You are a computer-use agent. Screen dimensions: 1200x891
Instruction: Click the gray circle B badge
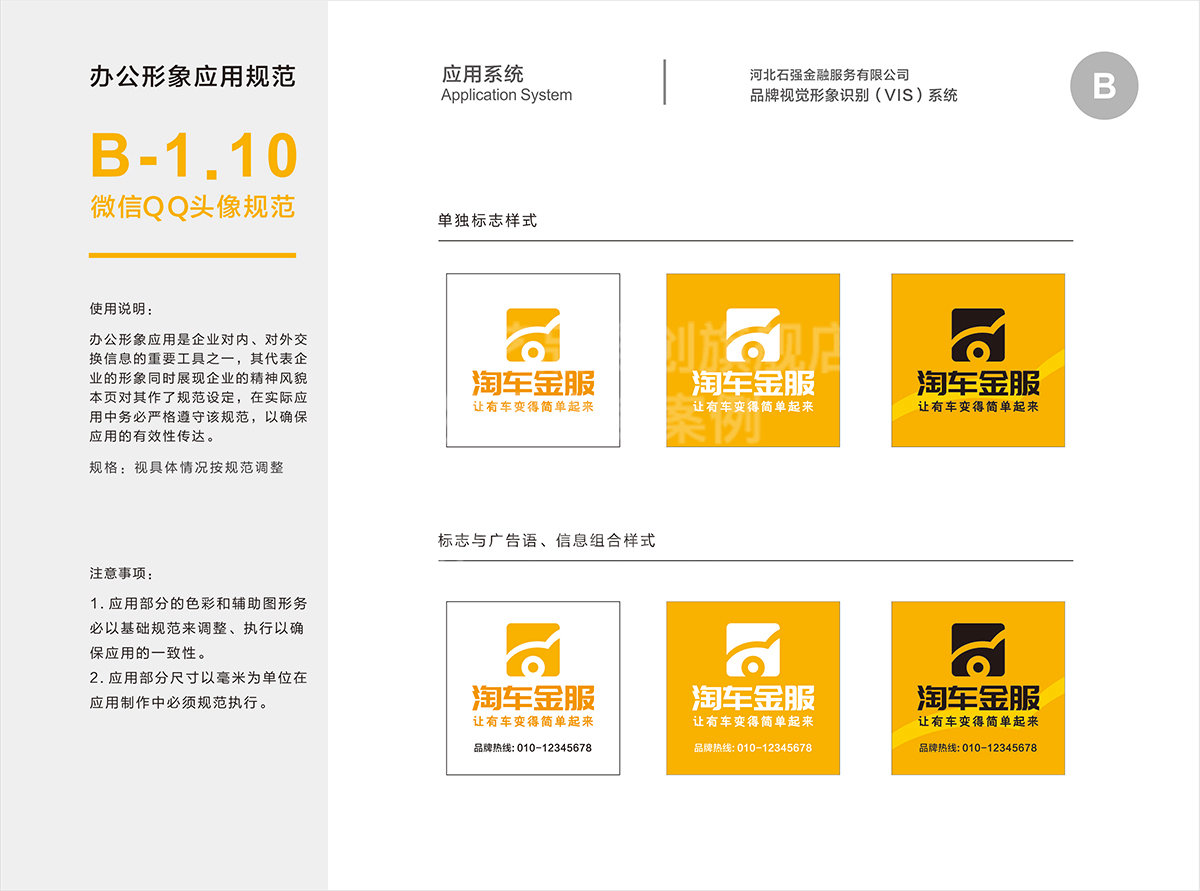coord(1104,85)
